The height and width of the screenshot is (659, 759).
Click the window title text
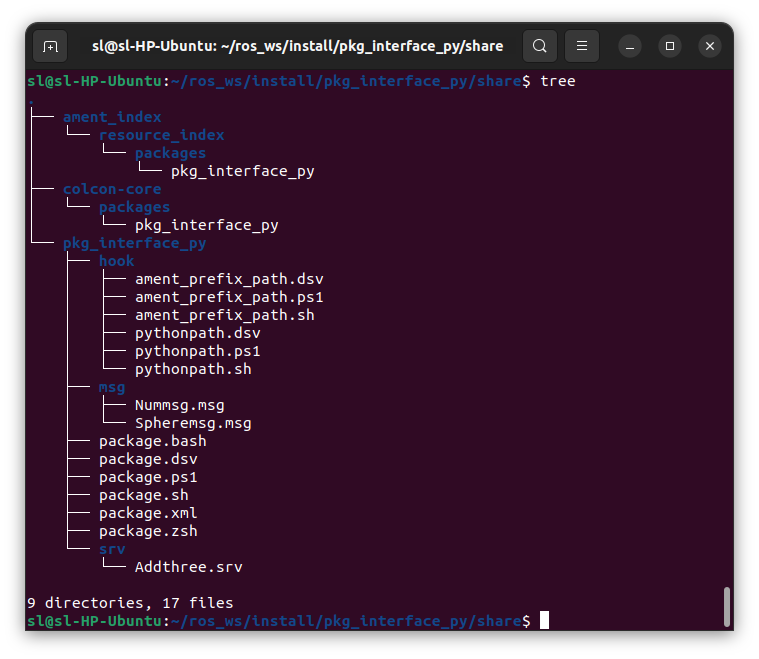pyautogui.click(x=298, y=46)
